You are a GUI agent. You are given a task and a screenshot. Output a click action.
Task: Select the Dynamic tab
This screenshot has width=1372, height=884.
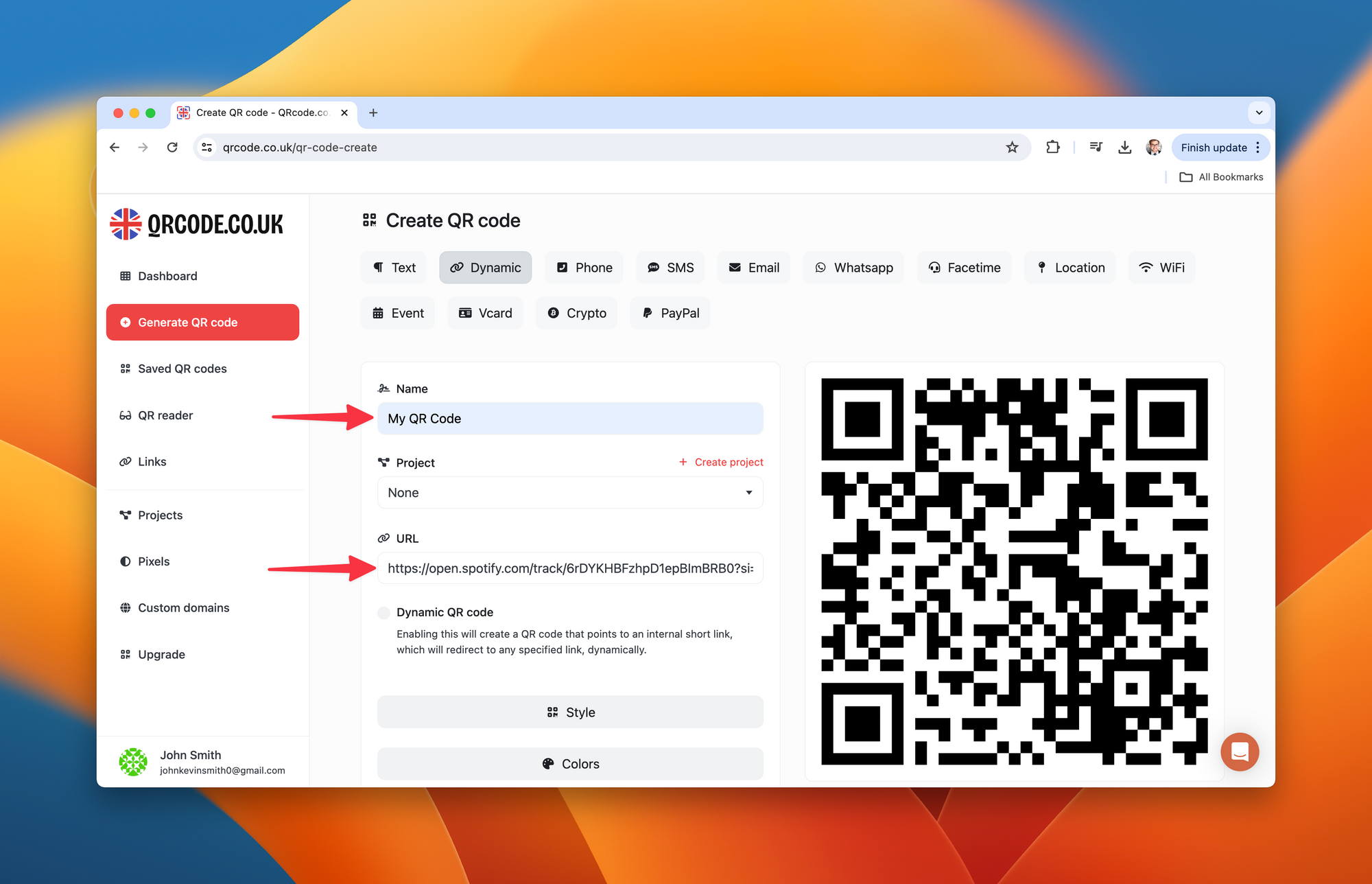[486, 267]
